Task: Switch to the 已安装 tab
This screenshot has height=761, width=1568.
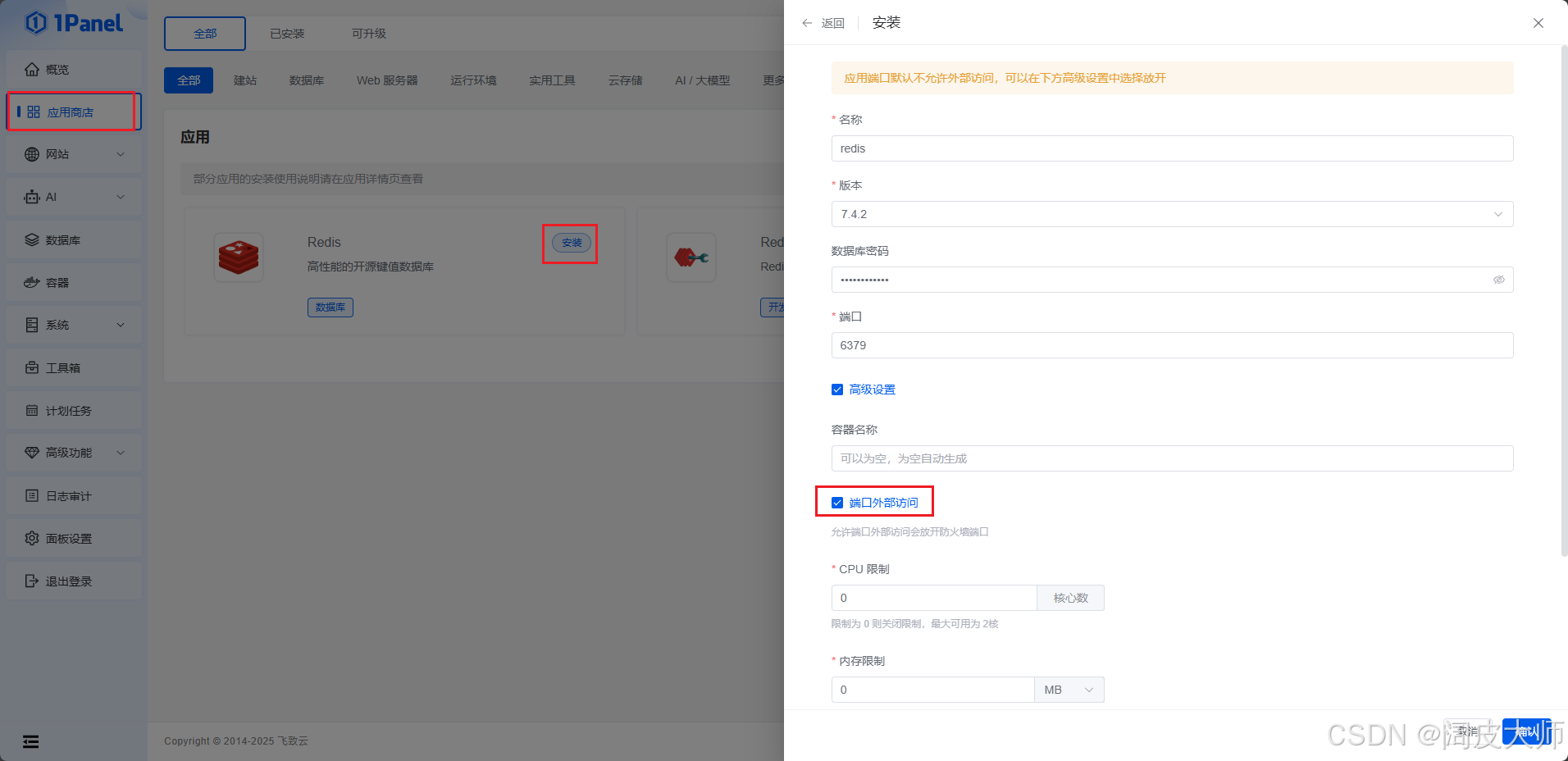Action: tap(287, 34)
